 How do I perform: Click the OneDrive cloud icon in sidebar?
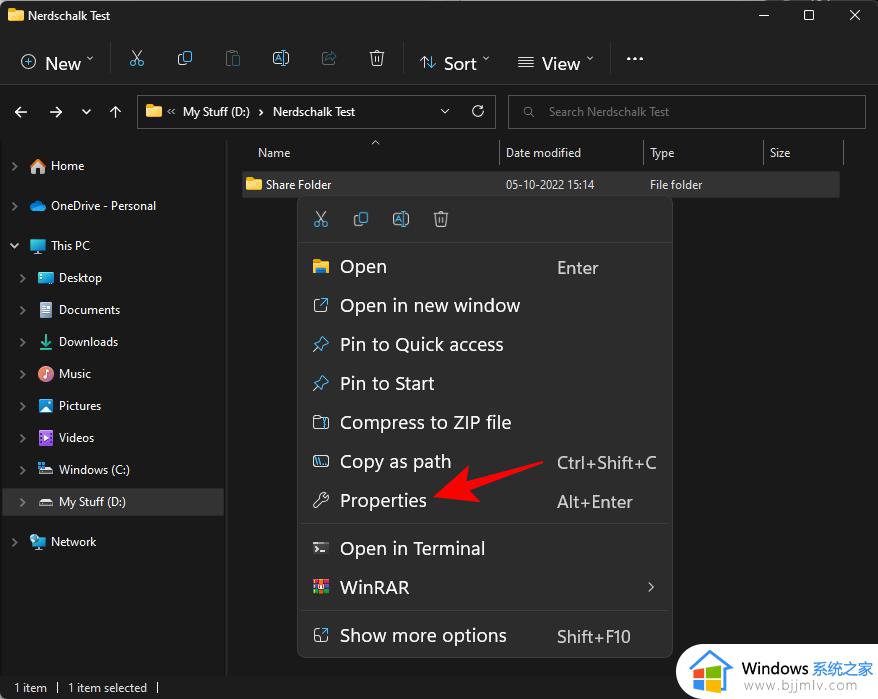tap(38, 206)
